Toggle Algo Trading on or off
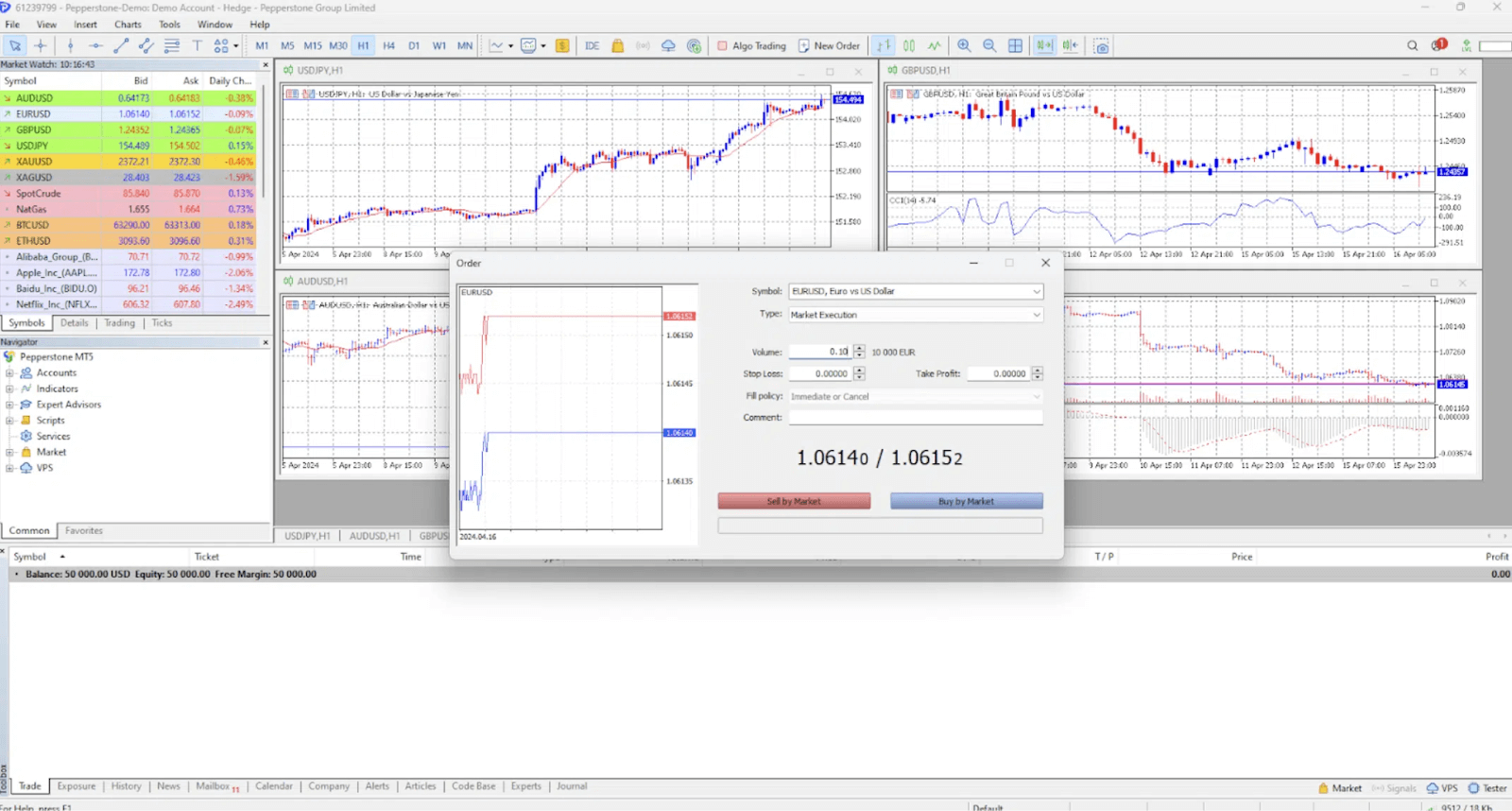Image resolution: width=1512 pixels, height=811 pixels. click(751, 45)
